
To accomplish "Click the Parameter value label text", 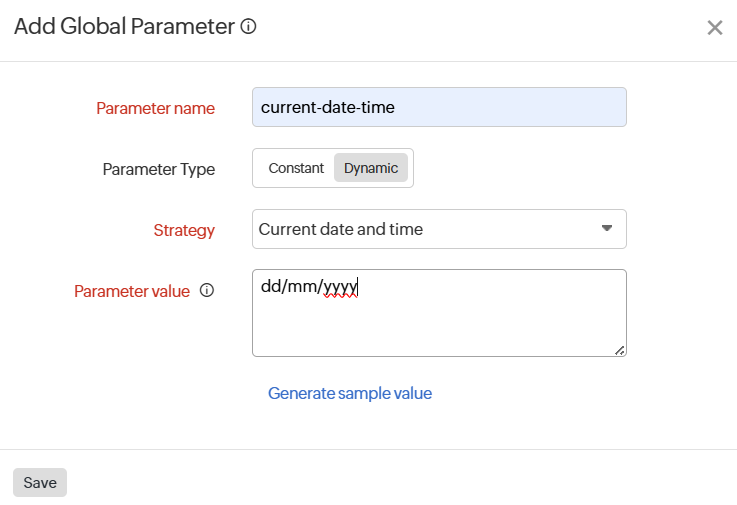I will click(132, 291).
